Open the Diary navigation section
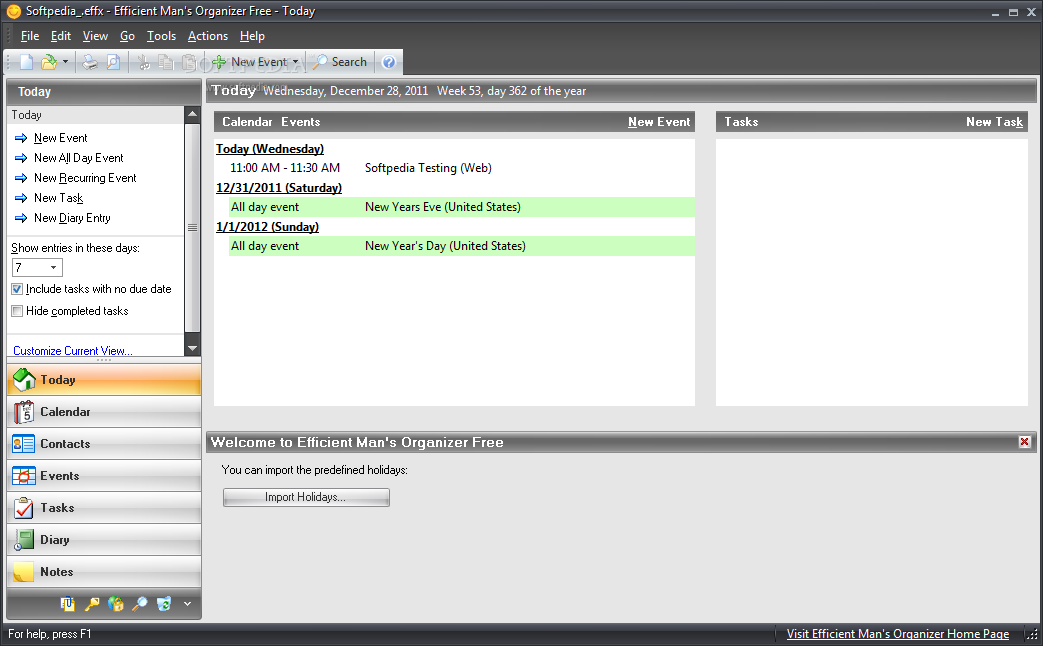 click(x=104, y=540)
